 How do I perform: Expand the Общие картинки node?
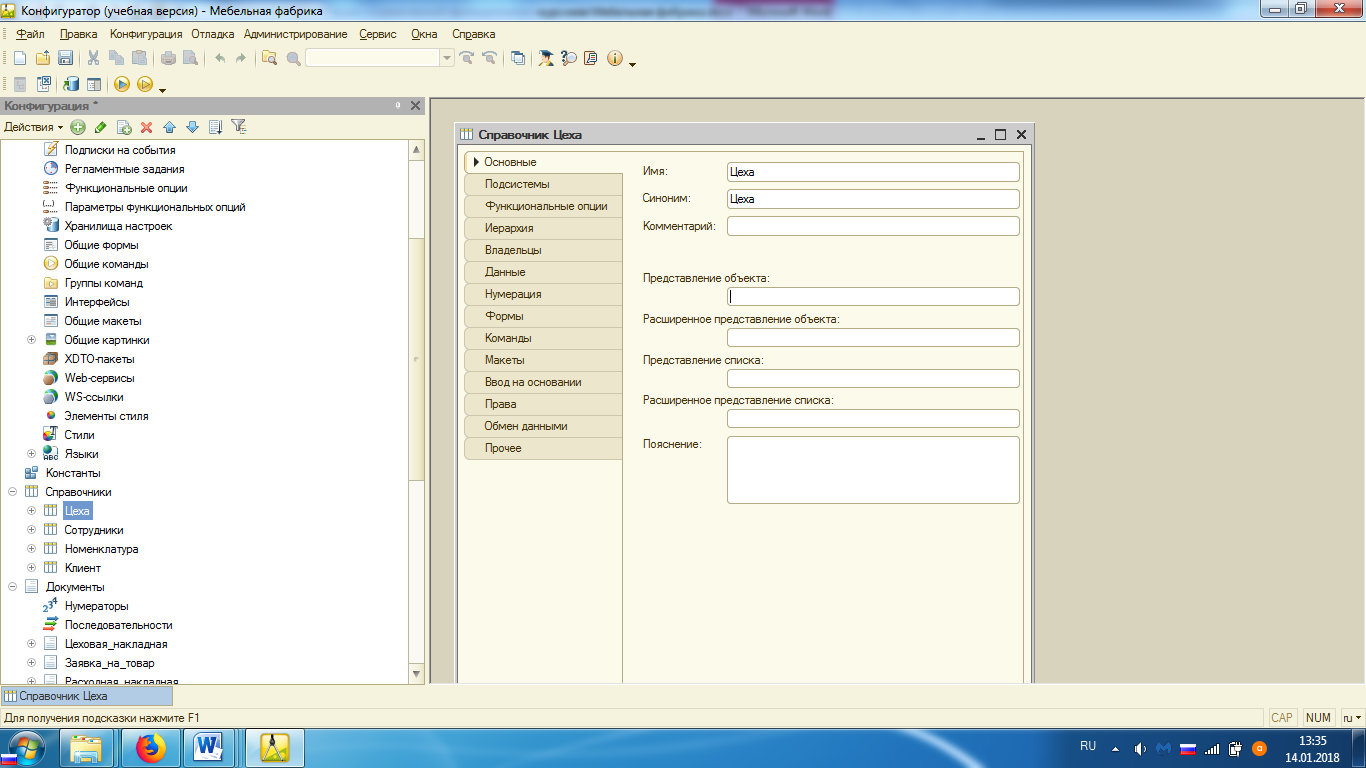click(31, 340)
